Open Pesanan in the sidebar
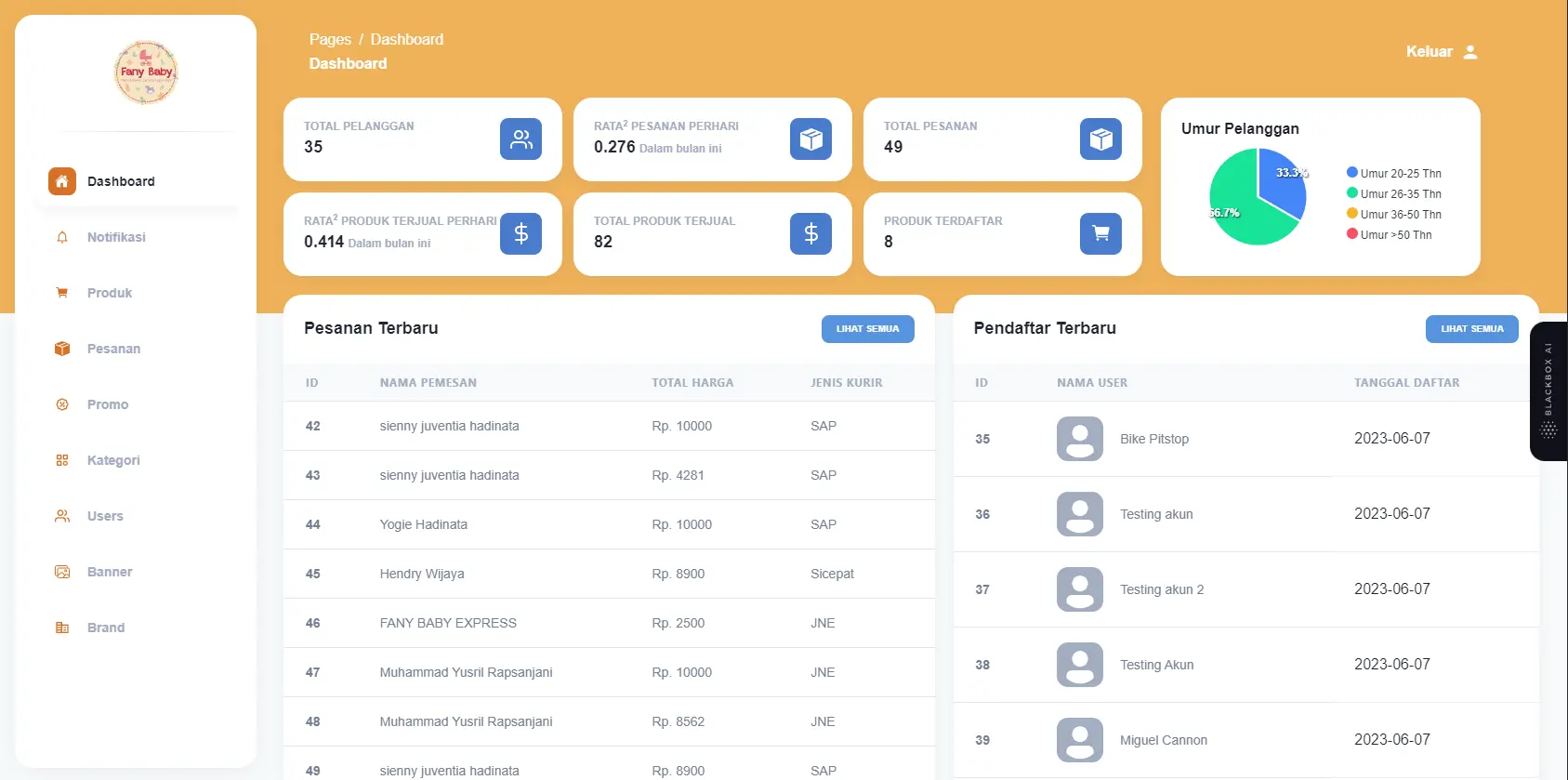The image size is (1568, 780). 113,349
